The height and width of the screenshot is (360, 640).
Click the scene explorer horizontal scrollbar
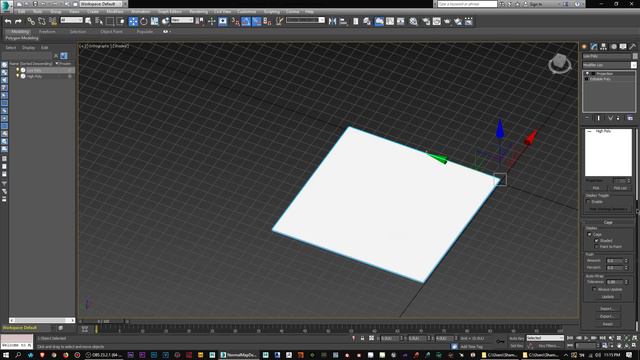(x=42, y=320)
